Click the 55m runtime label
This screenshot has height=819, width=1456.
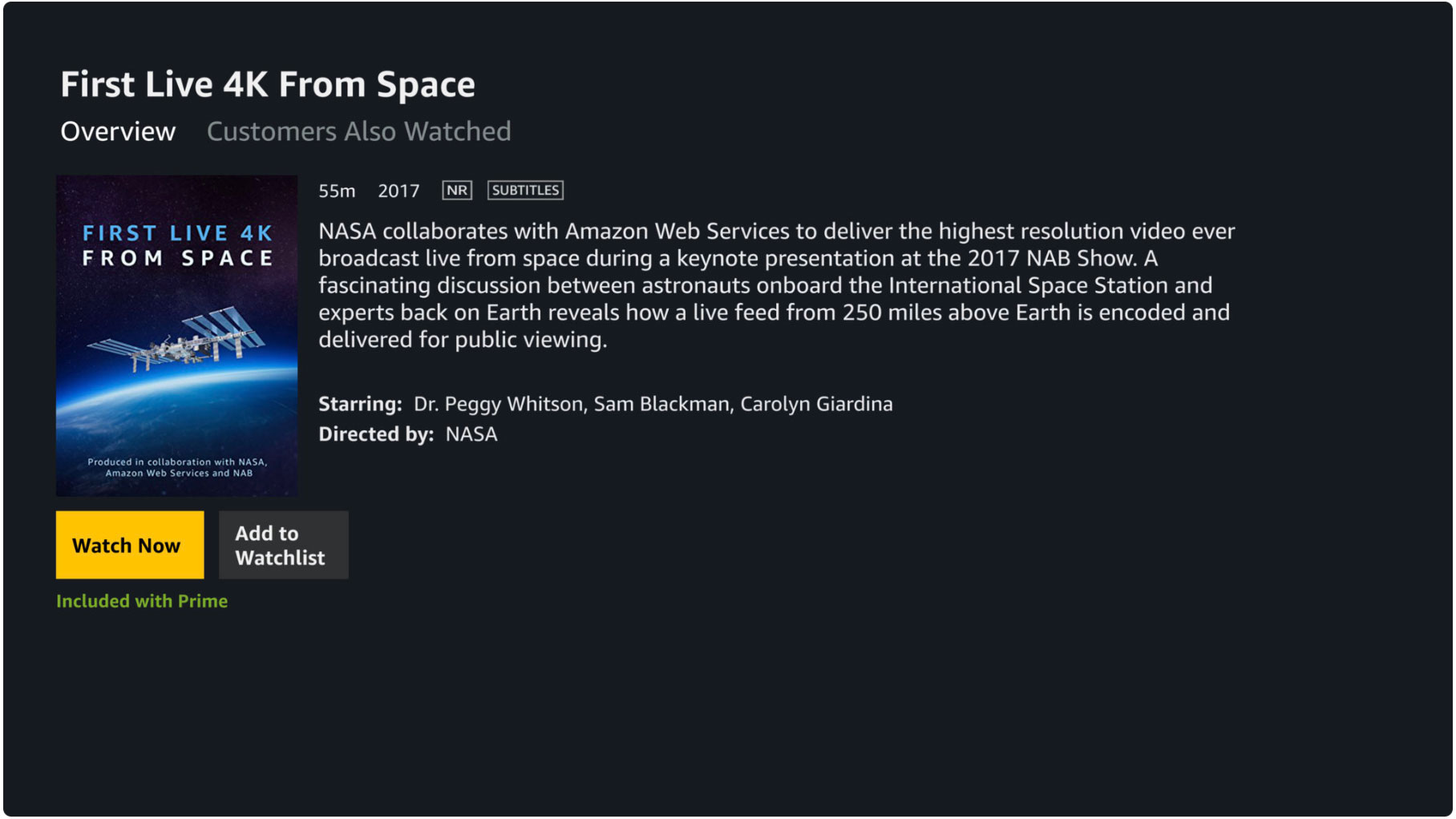click(x=337, y=191)
